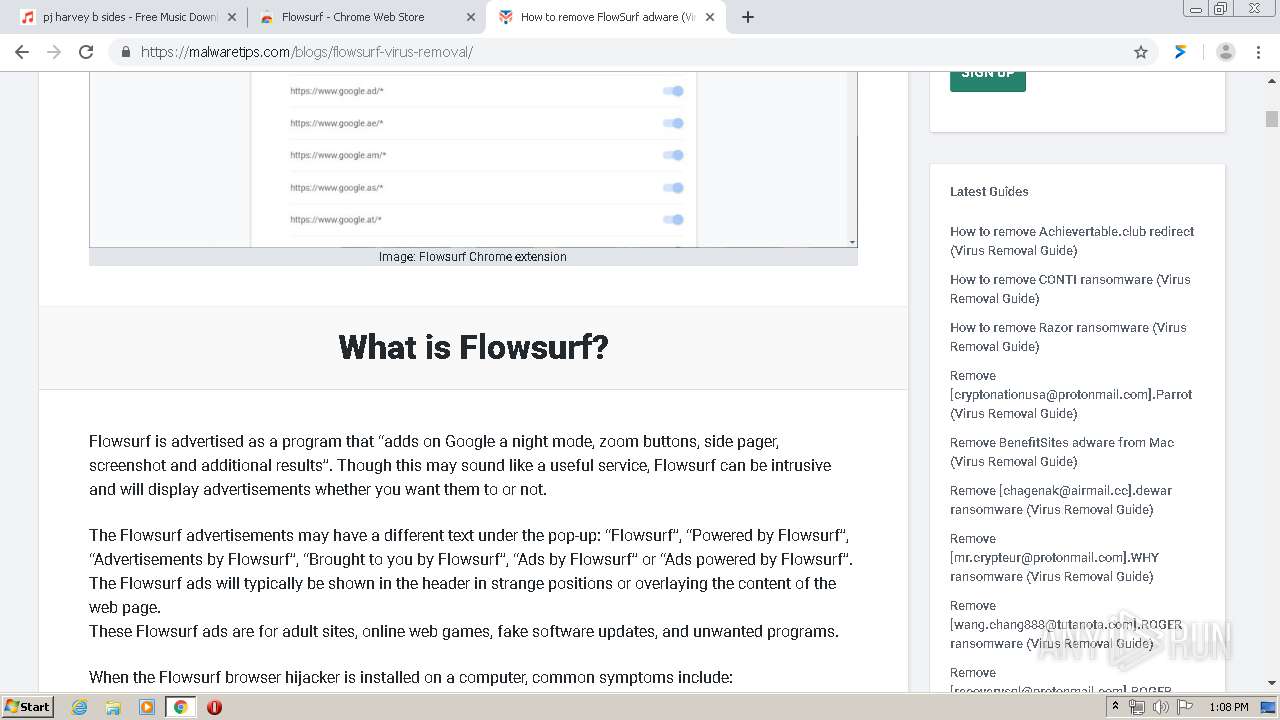Viewport: 1280px width, 720px height.
Task: Click the network tray icon
Action: (1137, 707)
